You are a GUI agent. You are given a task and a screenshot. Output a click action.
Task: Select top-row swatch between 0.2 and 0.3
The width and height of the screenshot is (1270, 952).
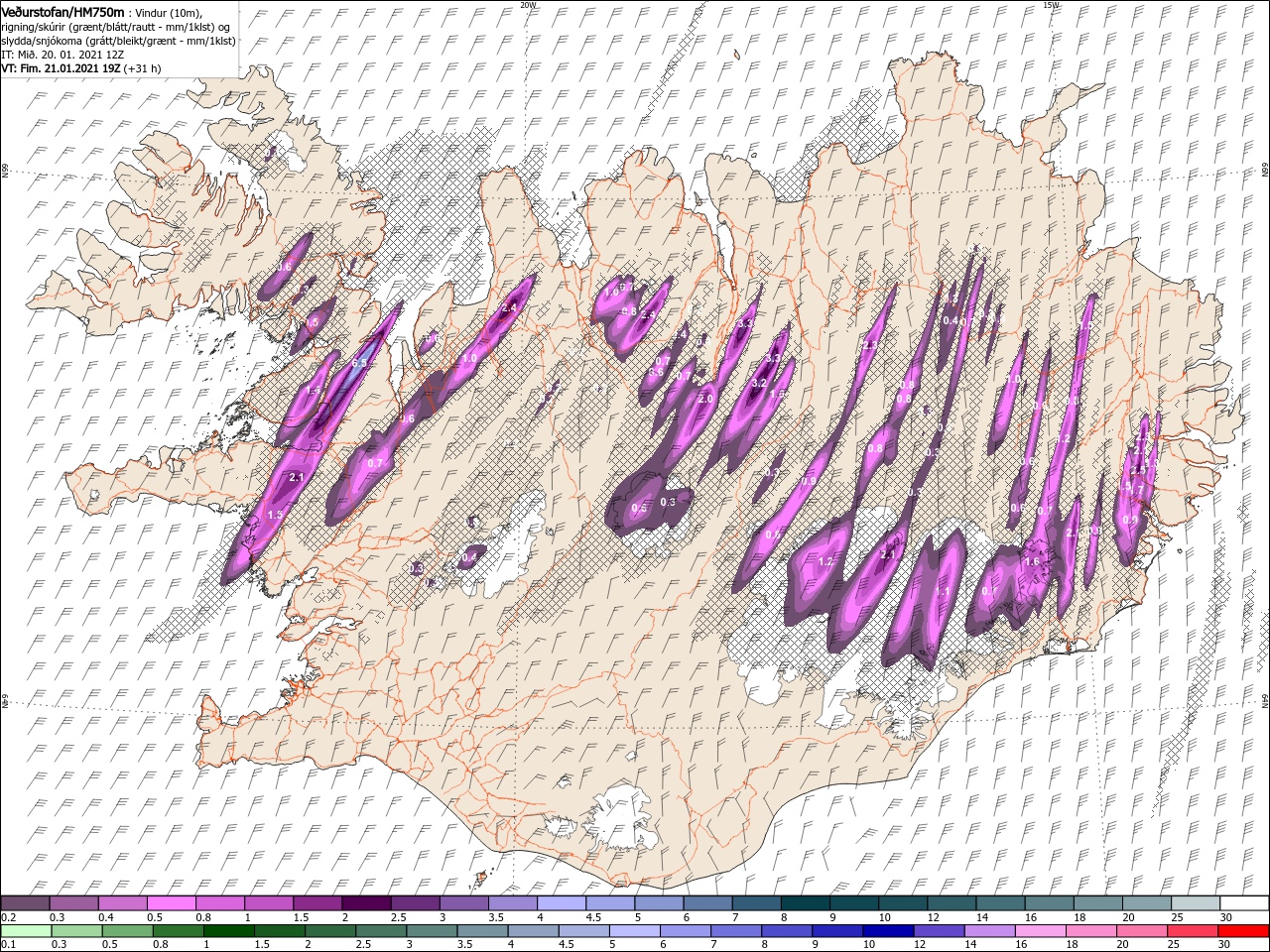(x=25, y=903)
